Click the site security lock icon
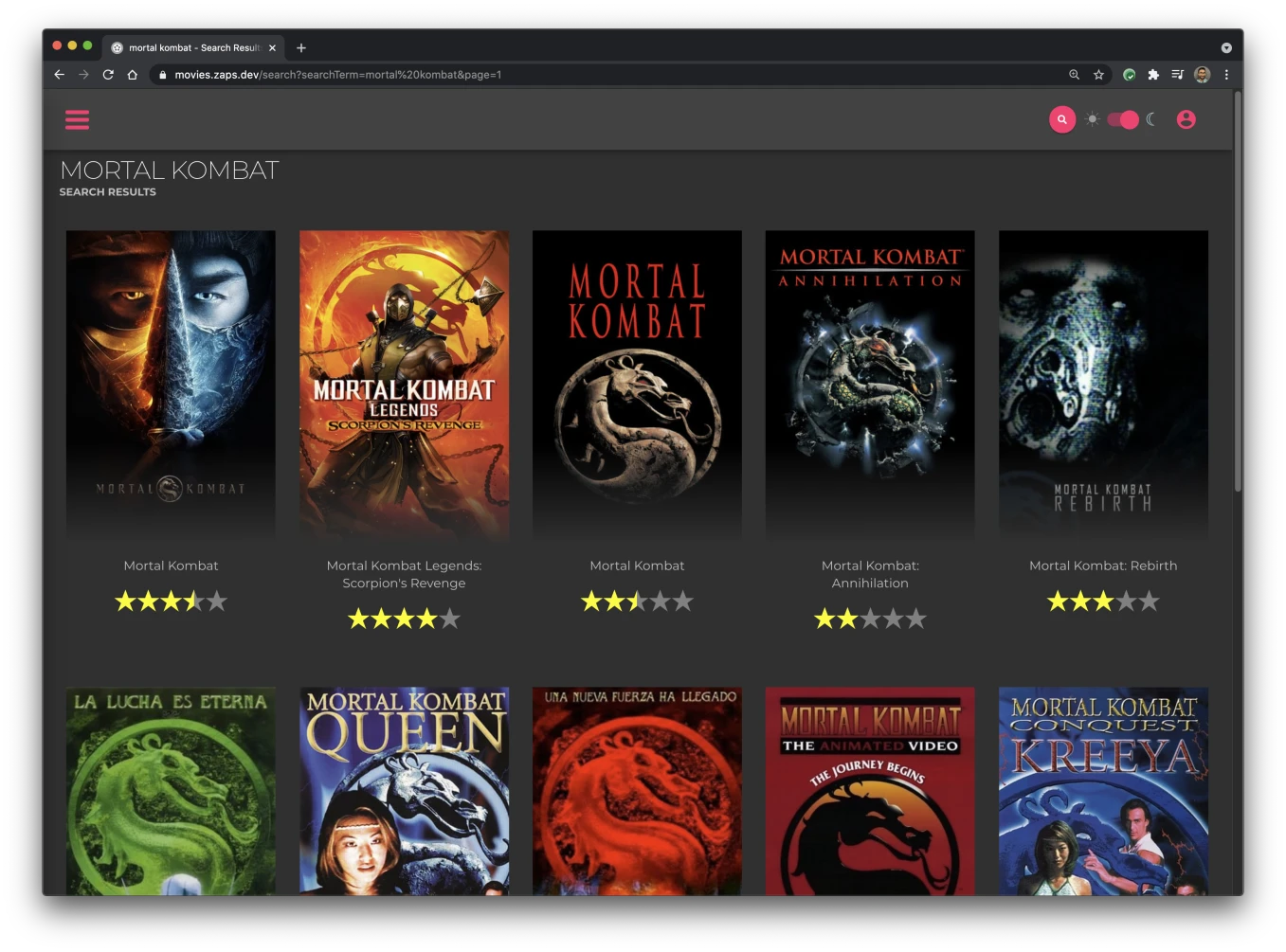This screenshot has height=952, width=1286. (x=163, y=75)
